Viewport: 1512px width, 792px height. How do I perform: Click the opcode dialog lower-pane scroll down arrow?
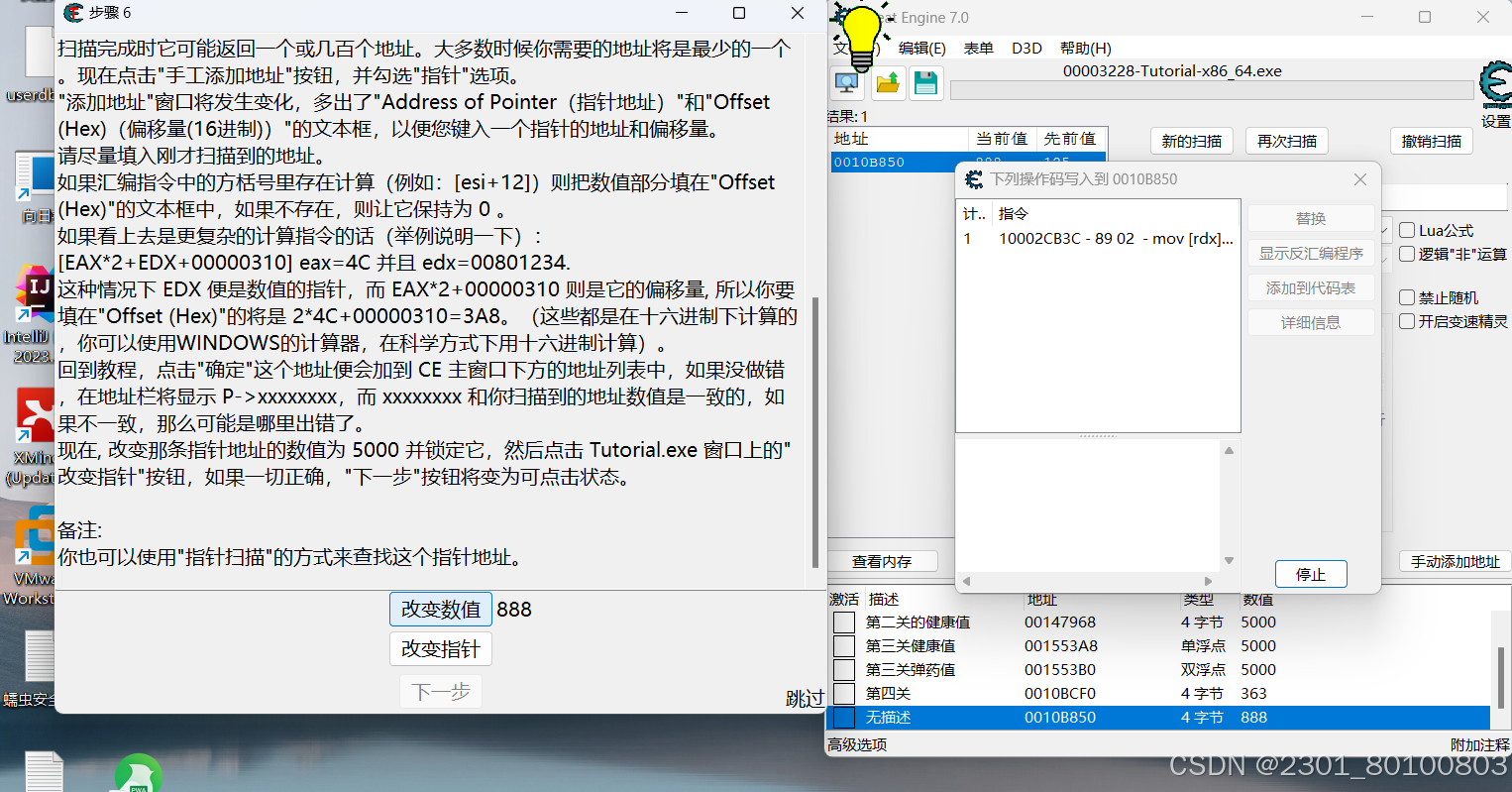coord(1229,560)
